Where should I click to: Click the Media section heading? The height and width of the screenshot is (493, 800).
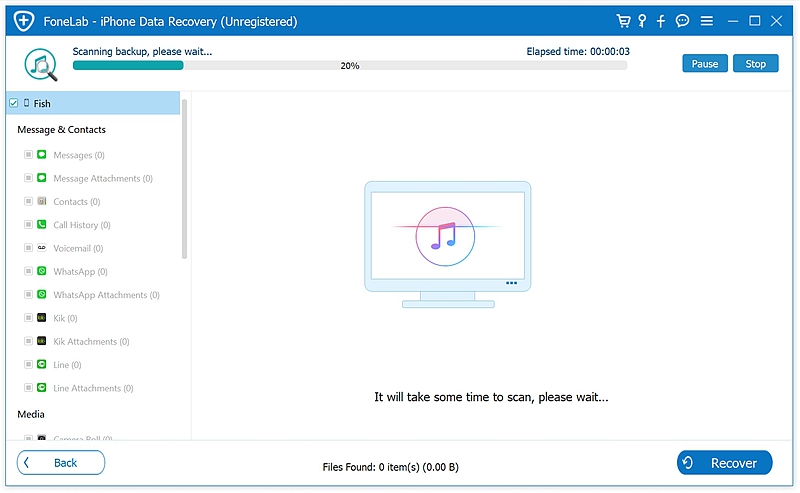coord(31,414)
